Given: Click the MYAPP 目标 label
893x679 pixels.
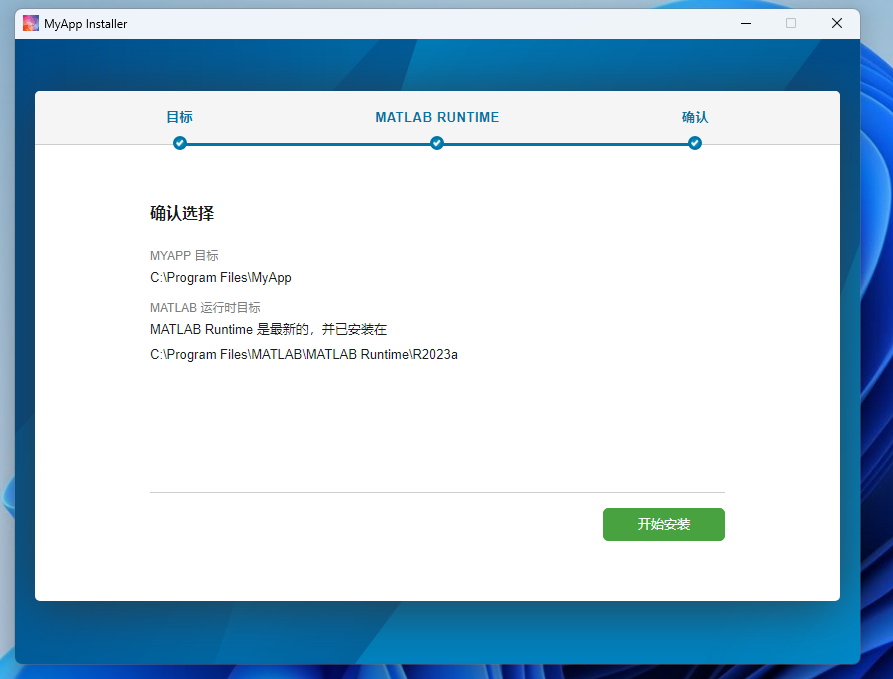Looking at the screenshot, I should [x=184, y=256].
